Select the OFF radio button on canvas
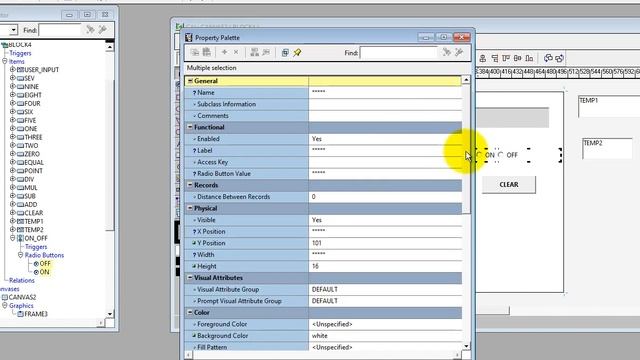This screenshot has height=360, width=640. tap(501, 155)
